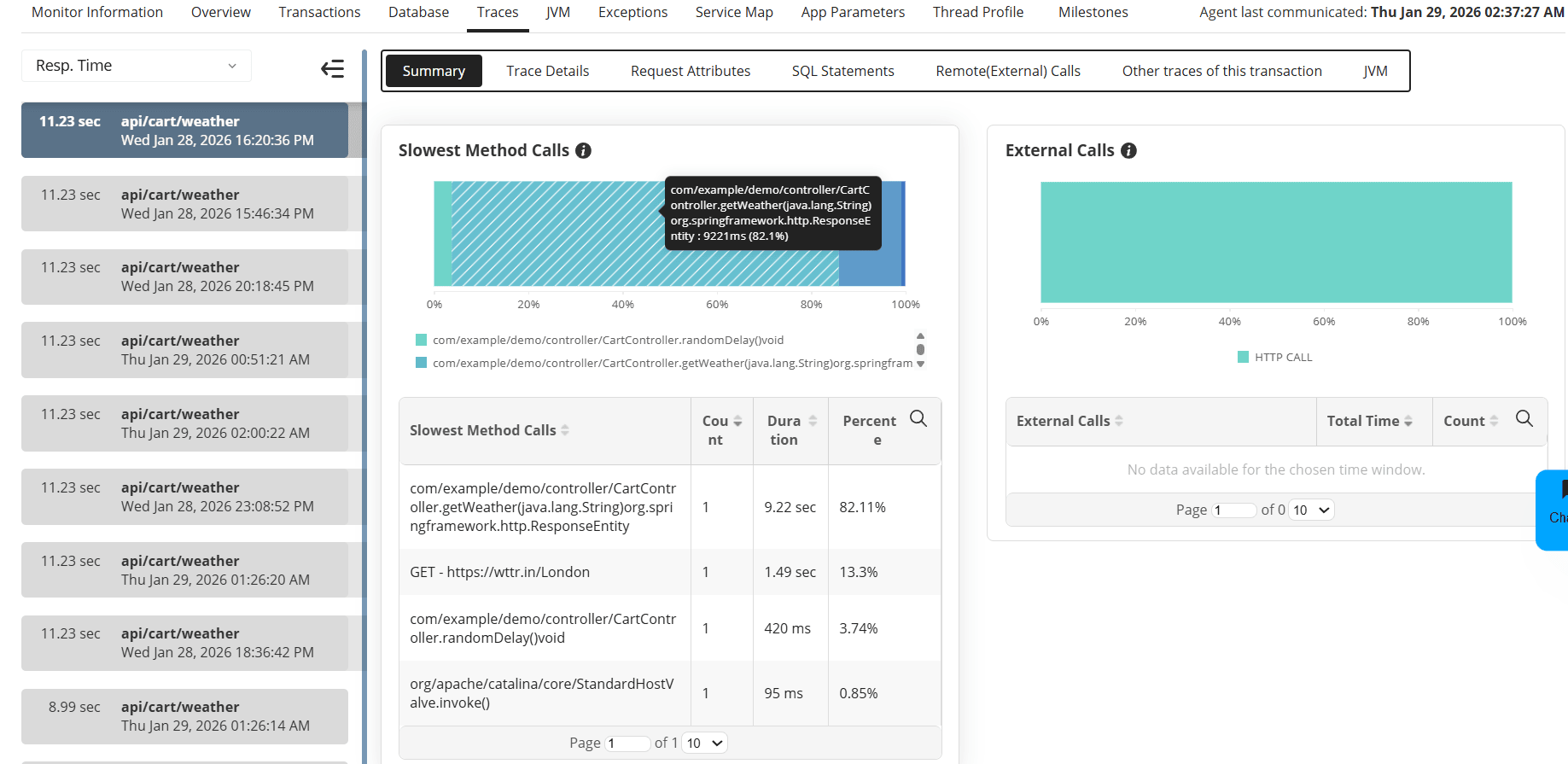Click the GET - https://wttr.in/London row
This screenshot has width=1568, height=764.
(670, 572)
